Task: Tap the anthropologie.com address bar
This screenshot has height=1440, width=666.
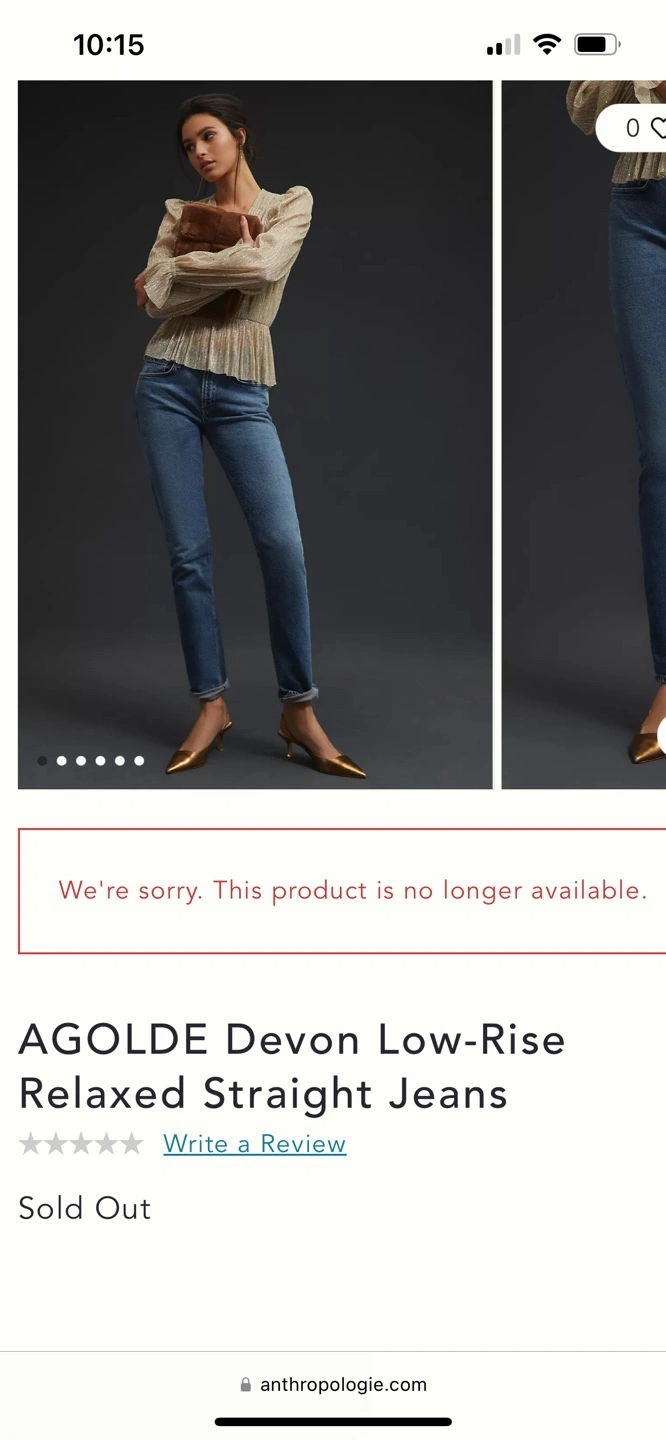Action: click(333, 1385)
